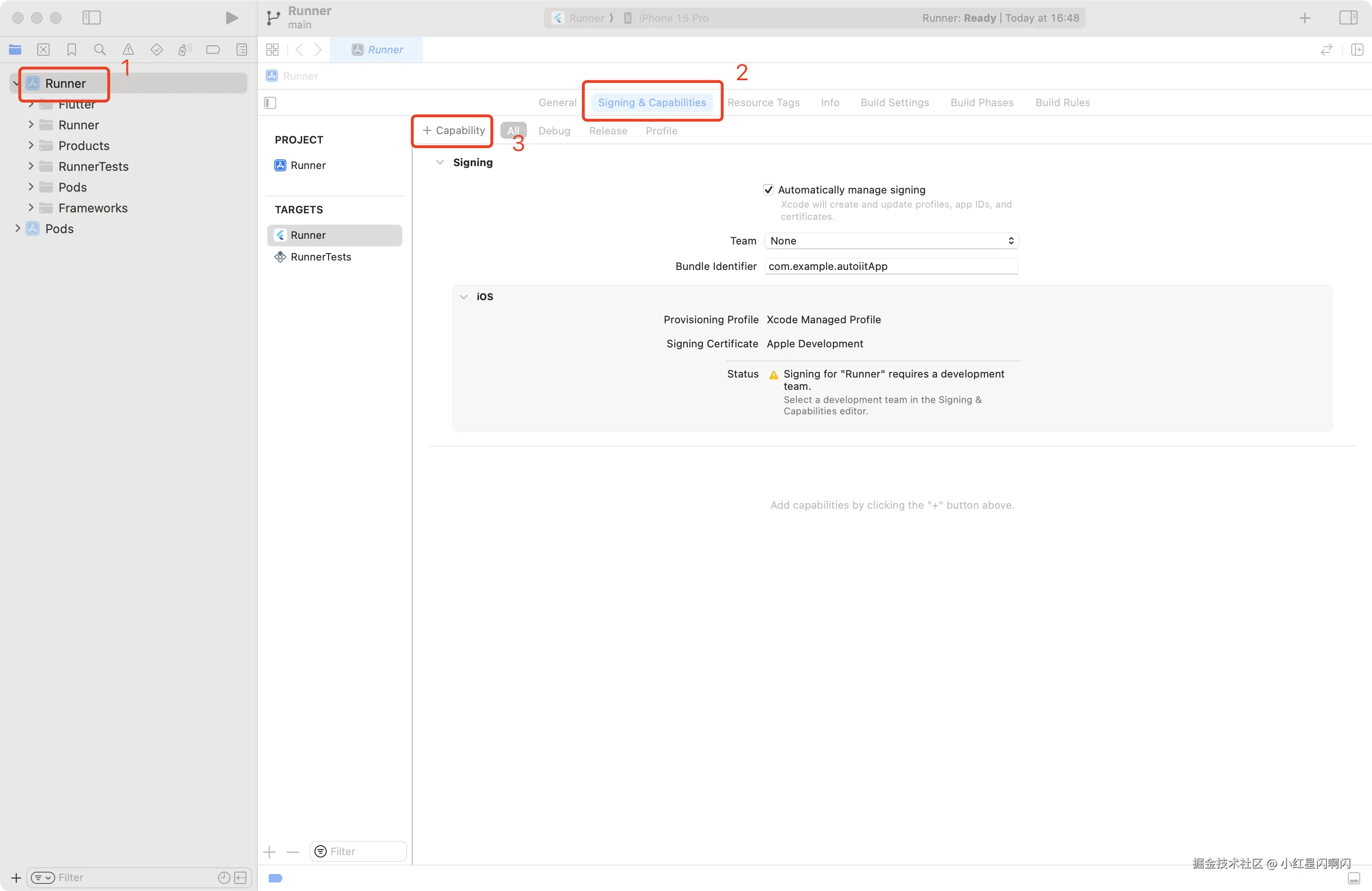The width and height of the screenshot is (1372, 891).
Task: Select the Debug configuration filter
Action: 554,131
